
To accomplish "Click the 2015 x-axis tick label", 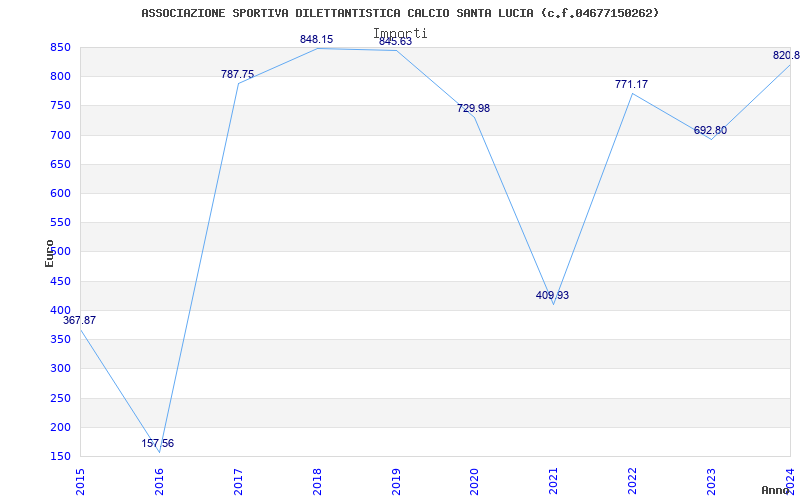I will [80, 482].
